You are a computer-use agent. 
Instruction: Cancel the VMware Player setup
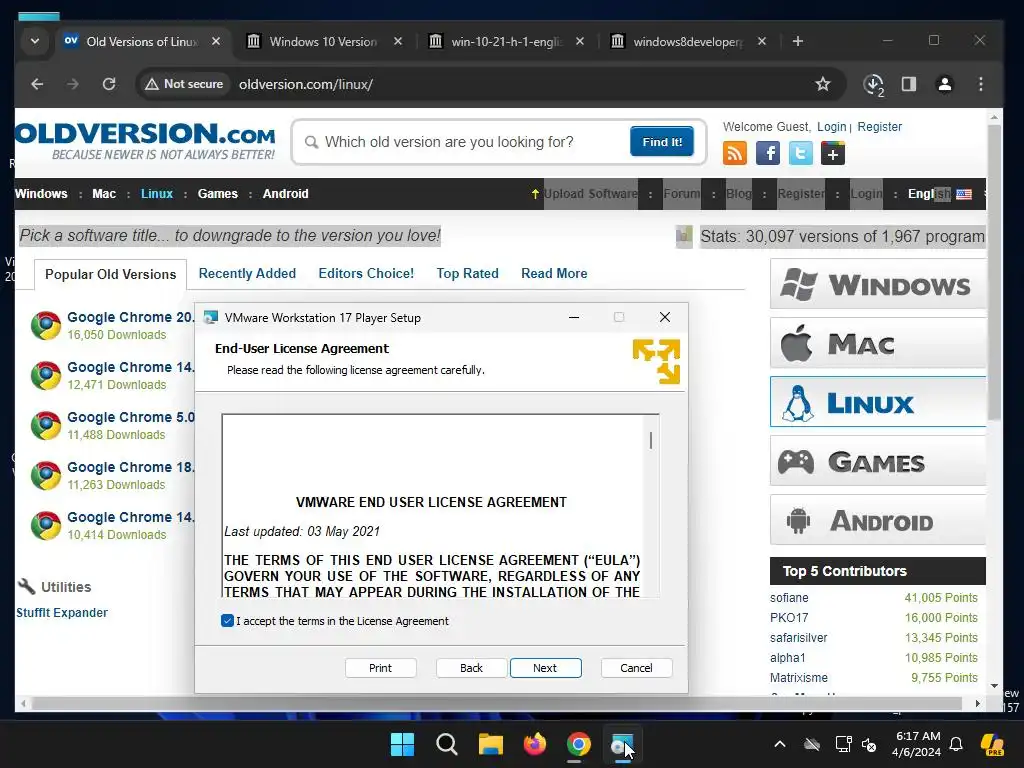click(x=636, y=668)
